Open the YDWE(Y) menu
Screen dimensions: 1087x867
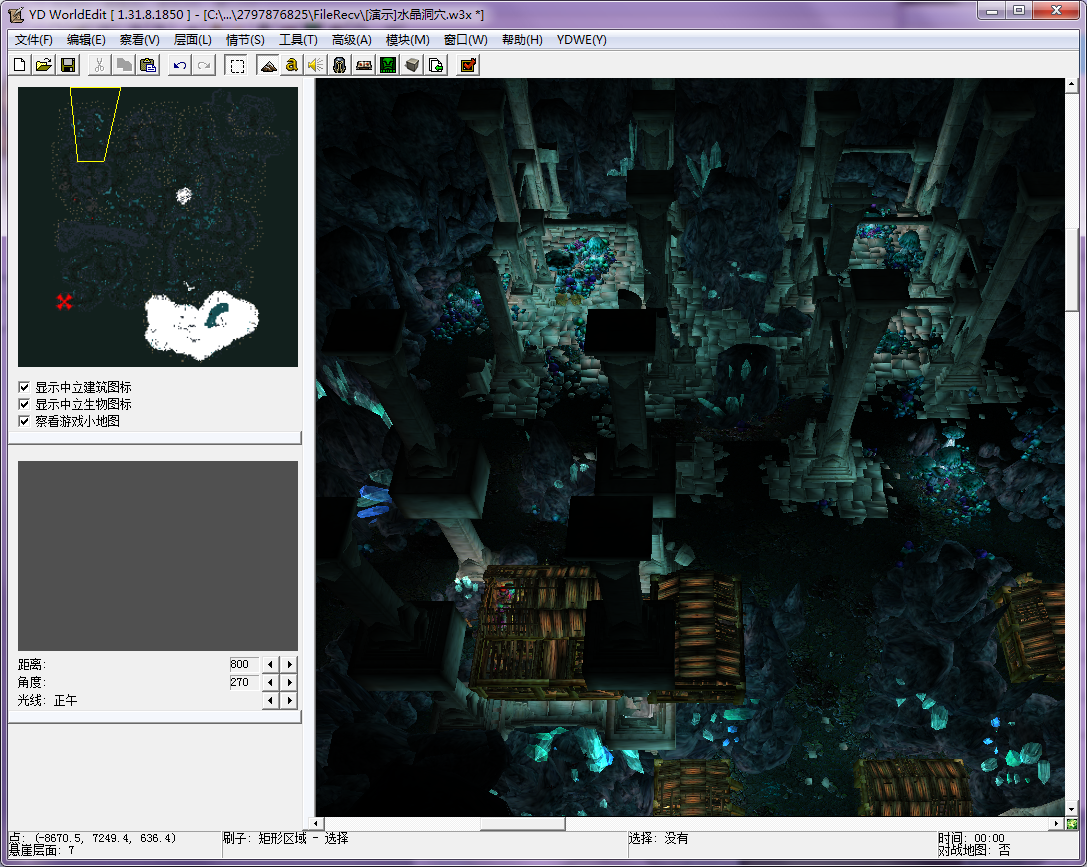pos(581,40)
